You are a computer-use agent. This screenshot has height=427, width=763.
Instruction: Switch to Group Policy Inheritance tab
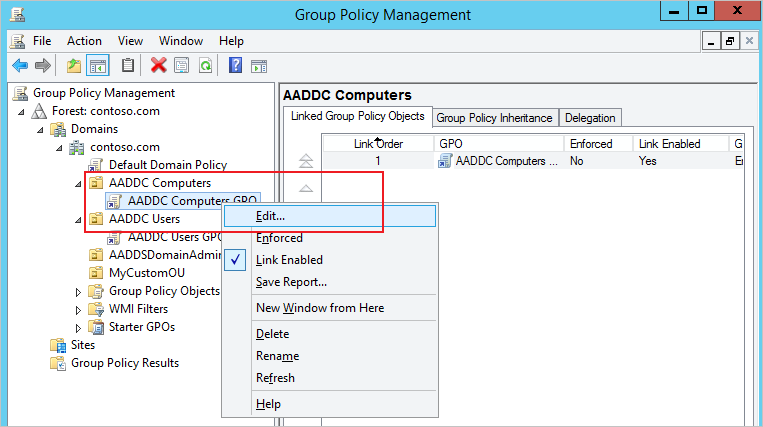click(494, 118)
